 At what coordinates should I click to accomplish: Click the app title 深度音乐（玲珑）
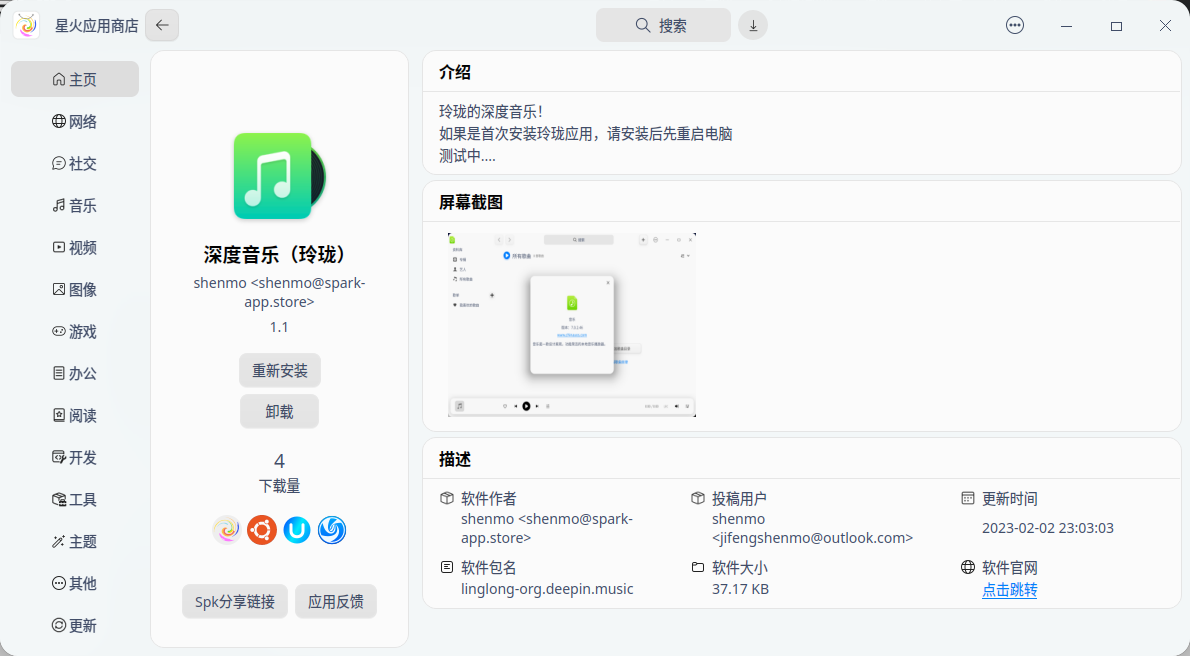point(279,254)
